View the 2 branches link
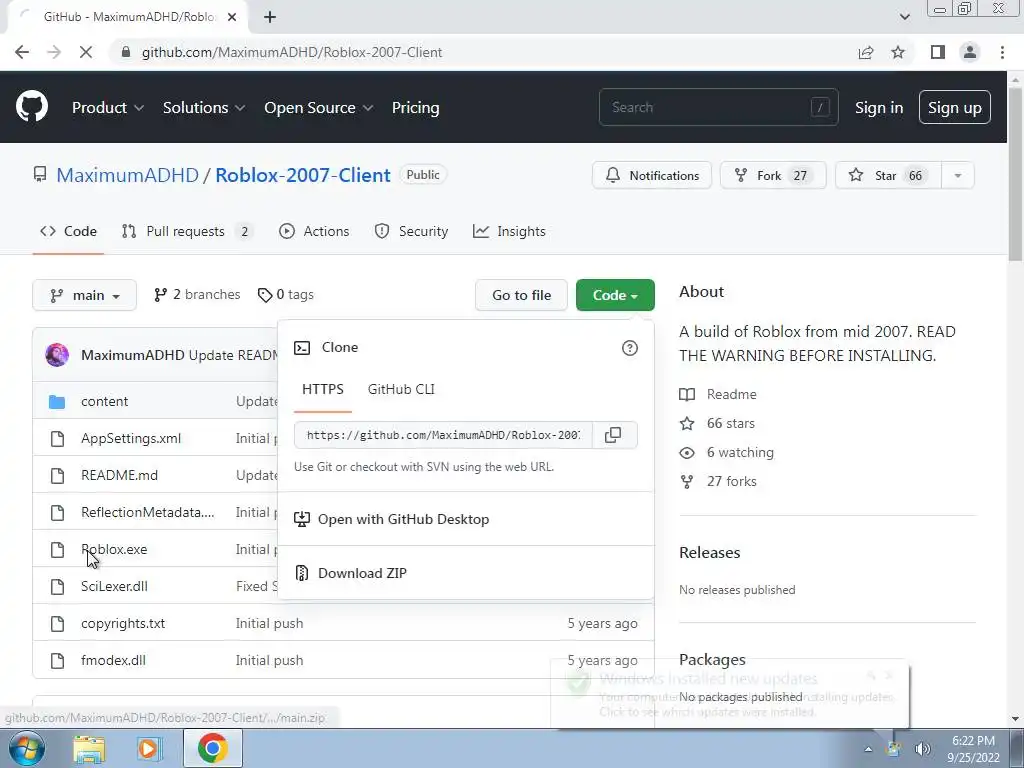Viewport: 1024px width, 768px height. [197, 295]
